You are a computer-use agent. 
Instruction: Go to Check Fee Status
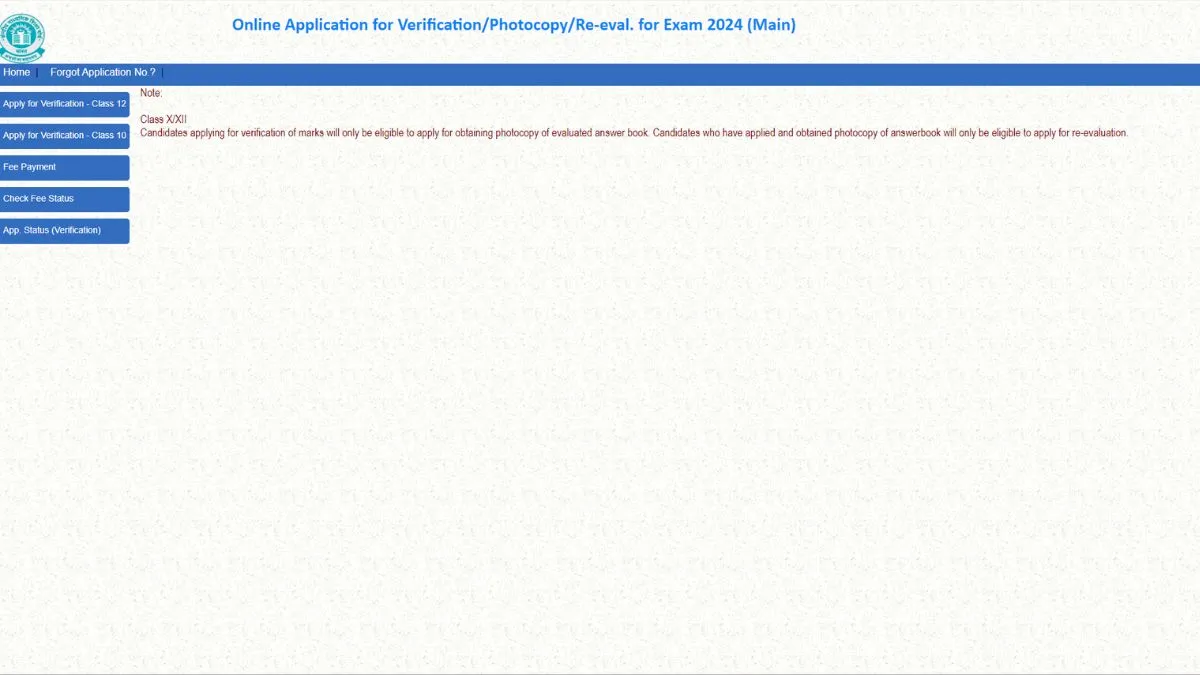65,199
